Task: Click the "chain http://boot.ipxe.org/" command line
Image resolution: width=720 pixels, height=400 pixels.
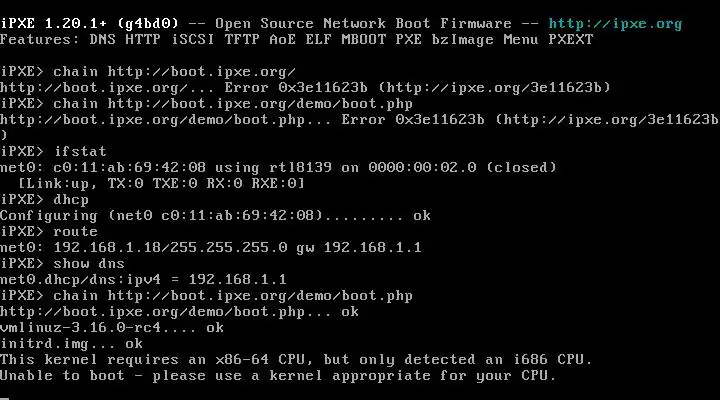Action: [175, 70]
